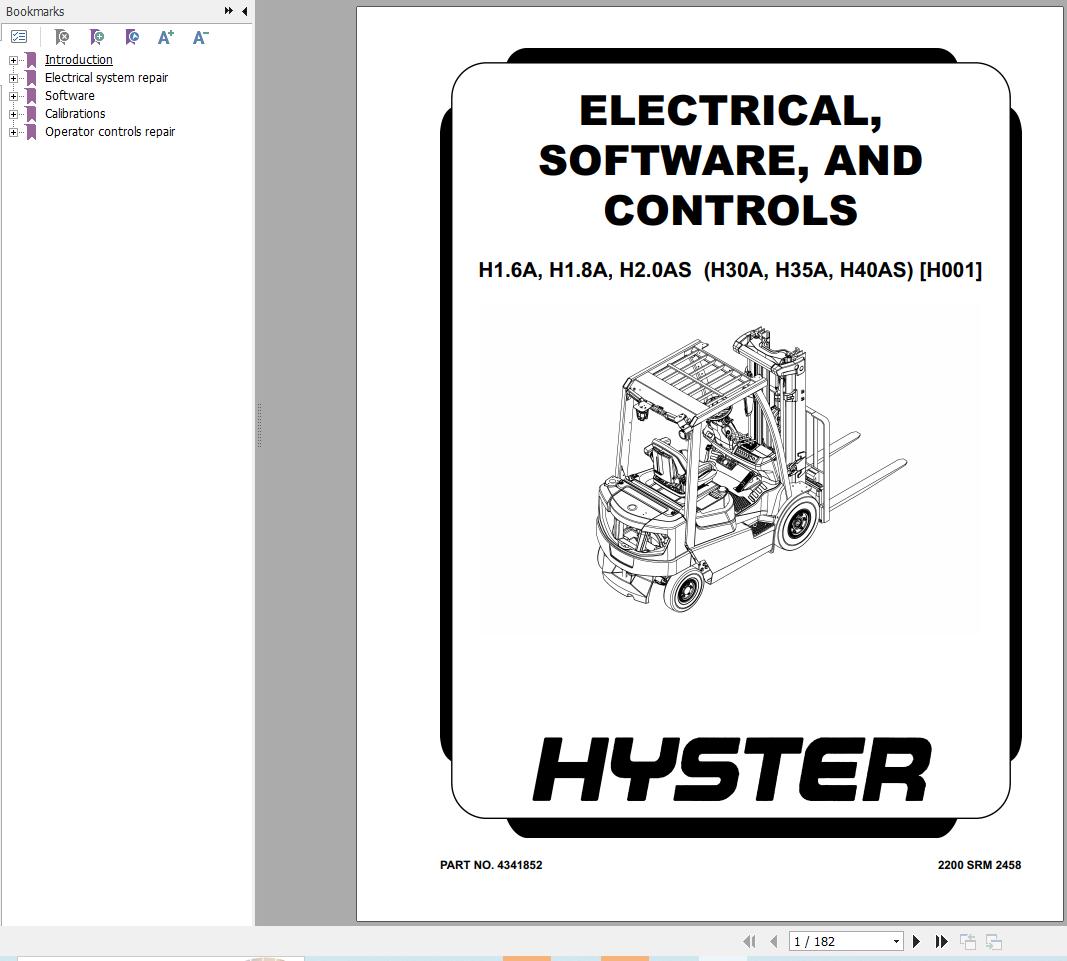Increase bookmark font size with A+
The image size is (1067, 961).
click(166, 37)
